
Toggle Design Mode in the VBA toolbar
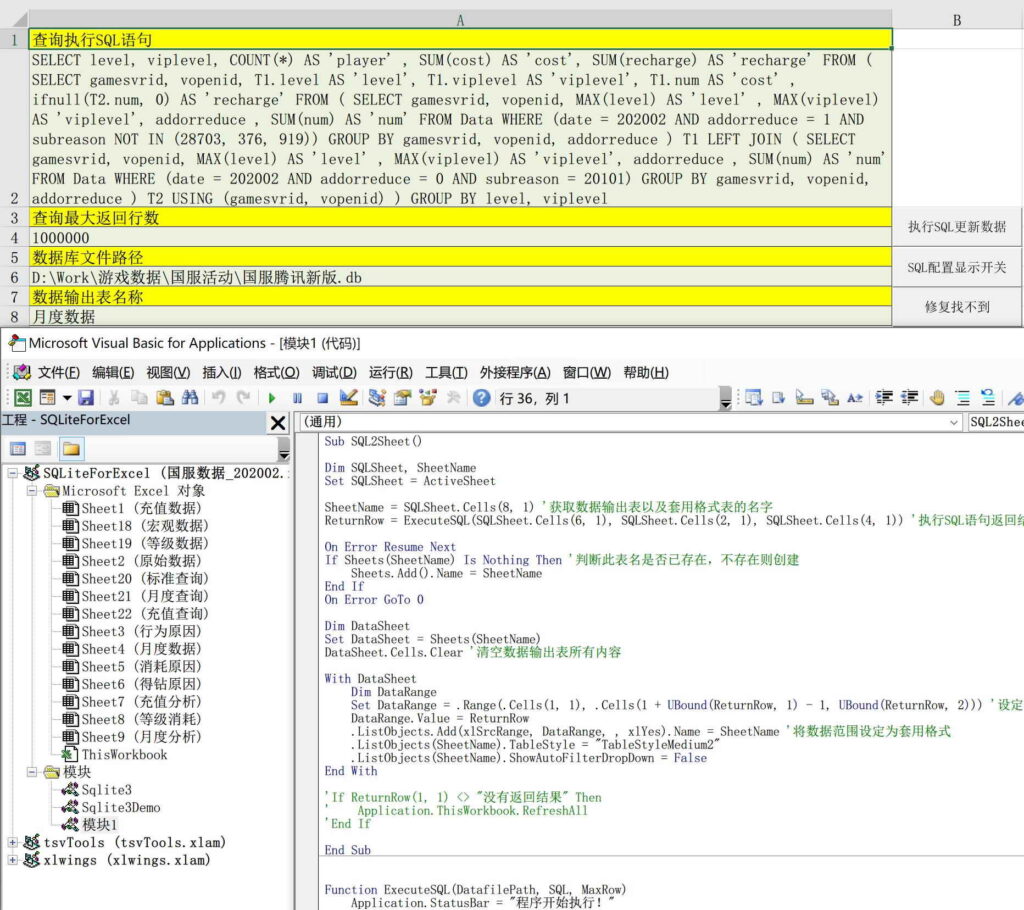tap(349, 398)
